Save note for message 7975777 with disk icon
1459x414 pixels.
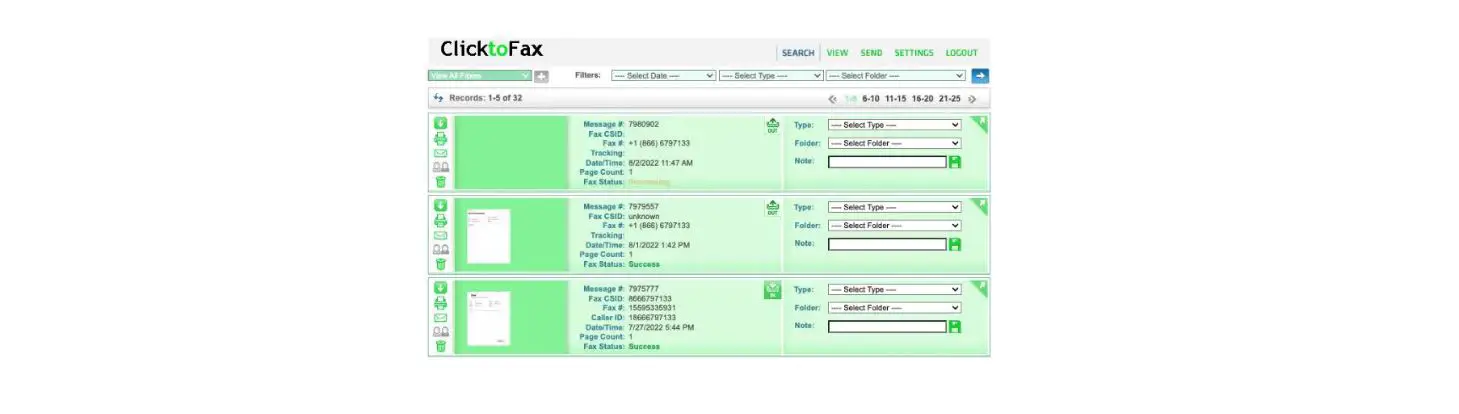pyautogui.click(x=955, y=326)
